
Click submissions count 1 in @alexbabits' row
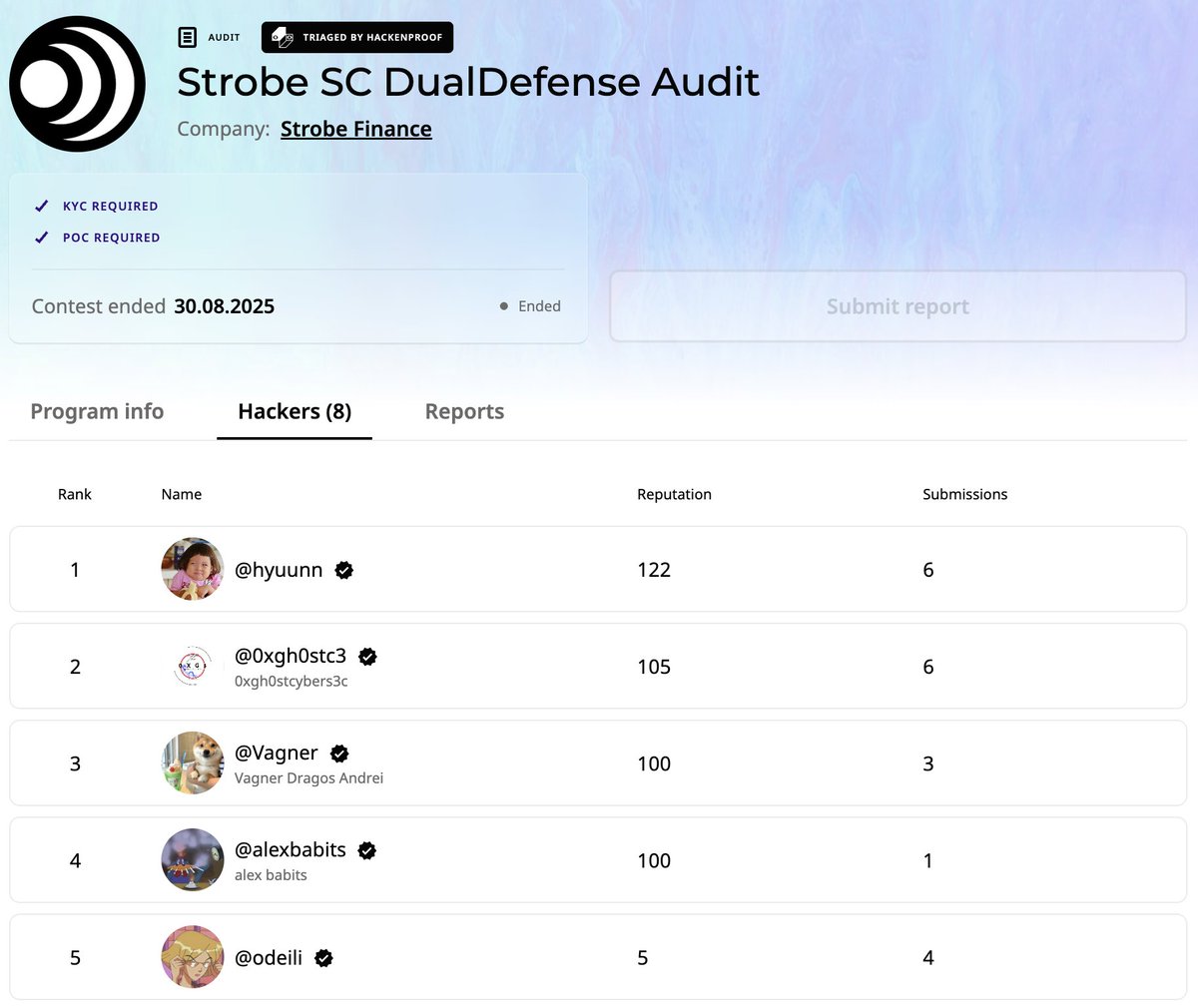928,860
